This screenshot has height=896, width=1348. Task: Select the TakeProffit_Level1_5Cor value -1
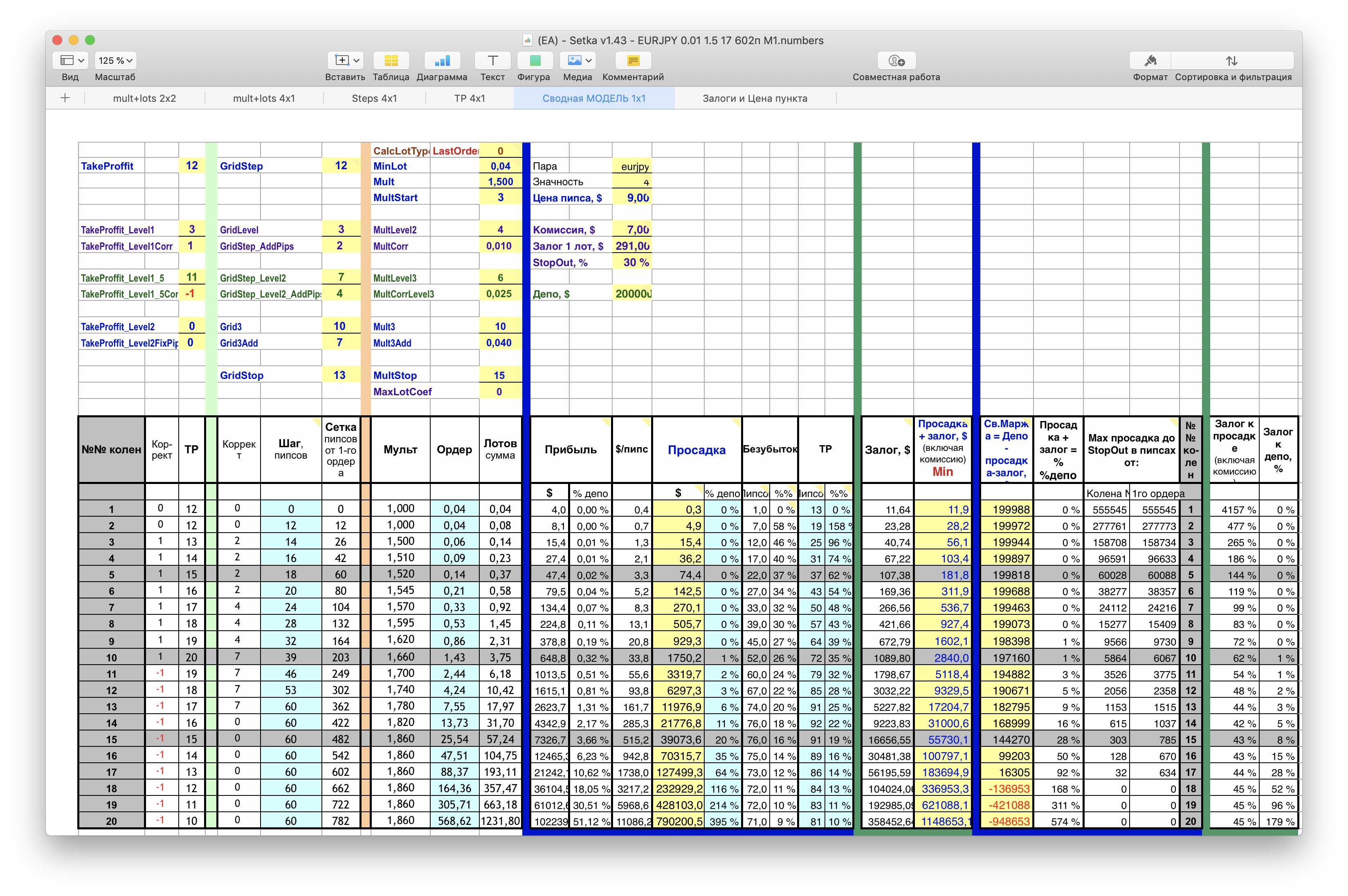191,294
